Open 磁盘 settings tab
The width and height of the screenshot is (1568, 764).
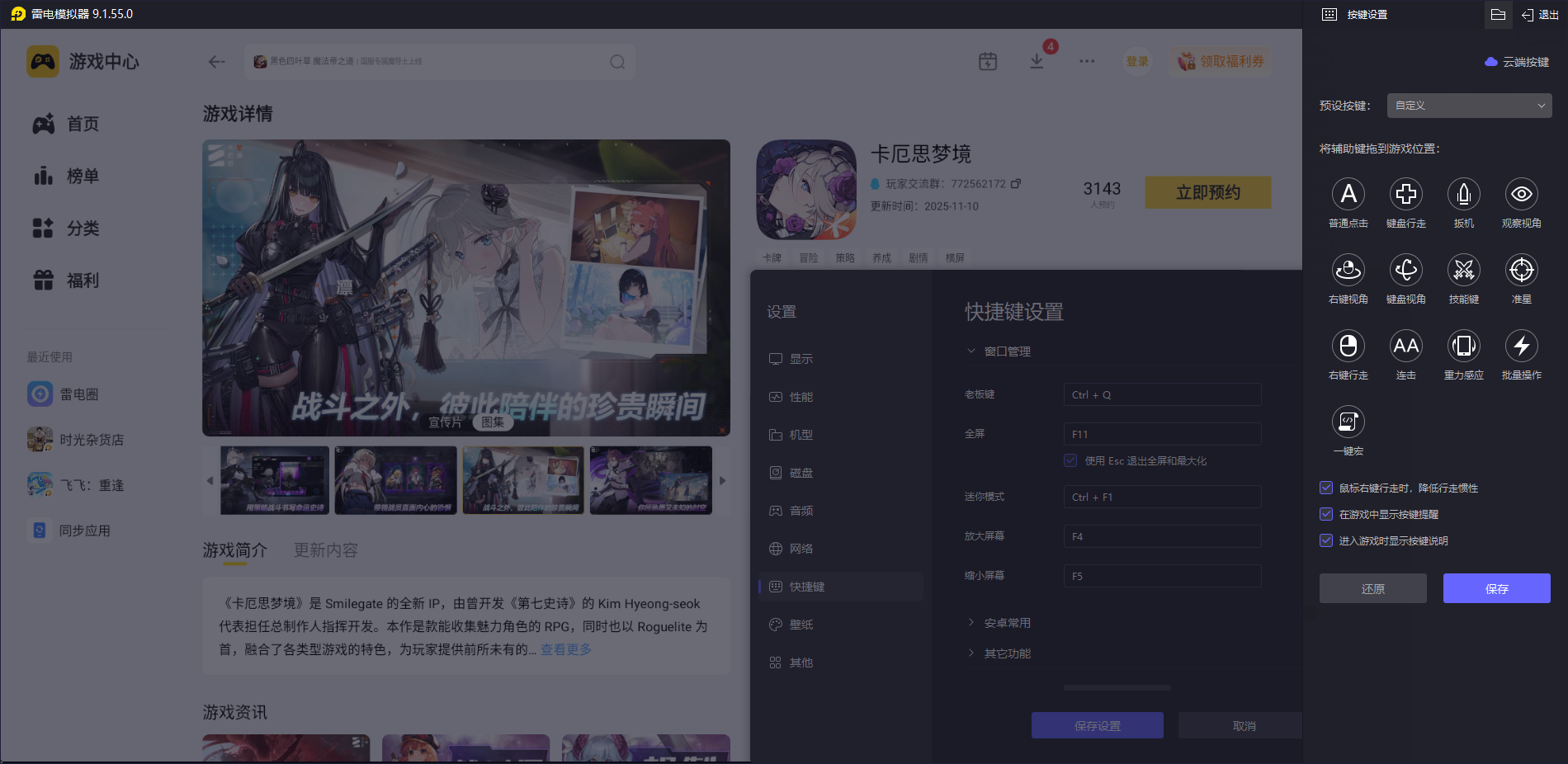840,473
